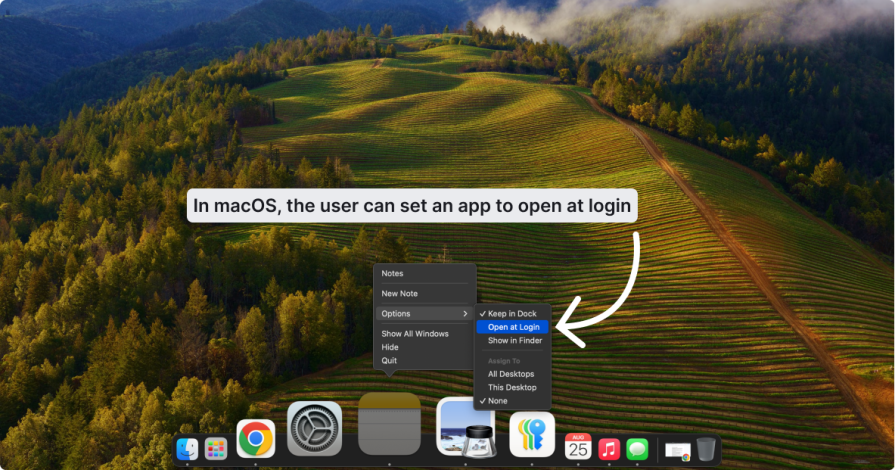
Task: Open Launchpad from the Dock
Action: pyautogui.click(x=215, y=449)
